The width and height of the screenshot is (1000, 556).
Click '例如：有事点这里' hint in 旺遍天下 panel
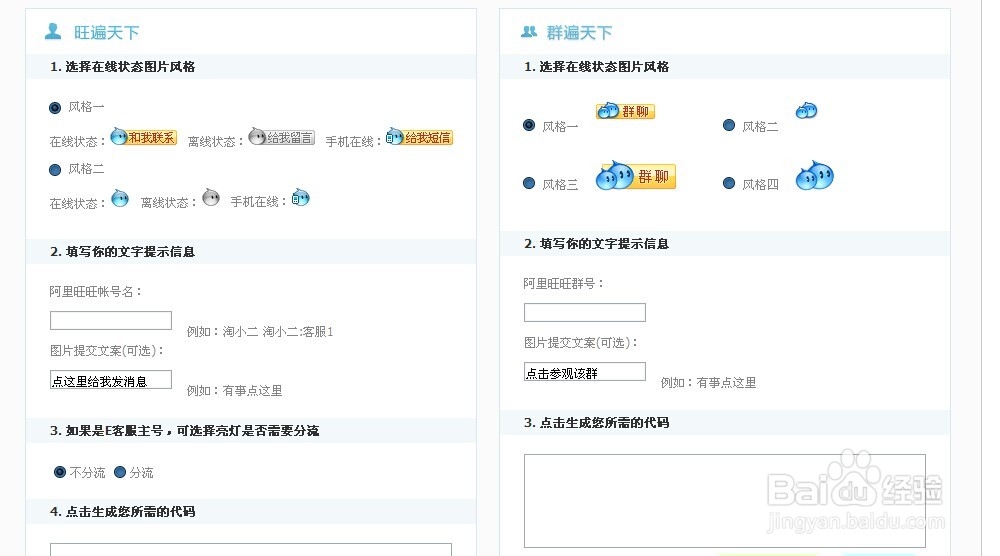point(235,390)
